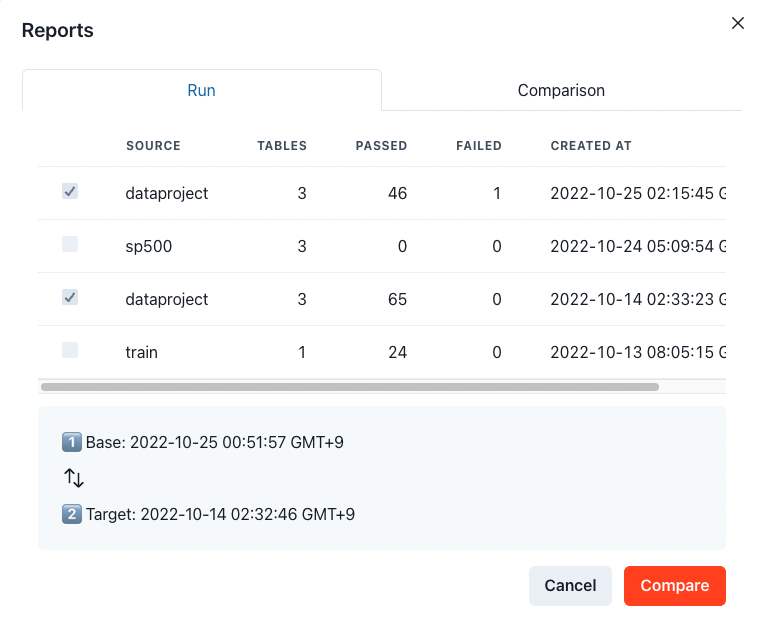Select the sp500 source cell

[x=149, y=246]
